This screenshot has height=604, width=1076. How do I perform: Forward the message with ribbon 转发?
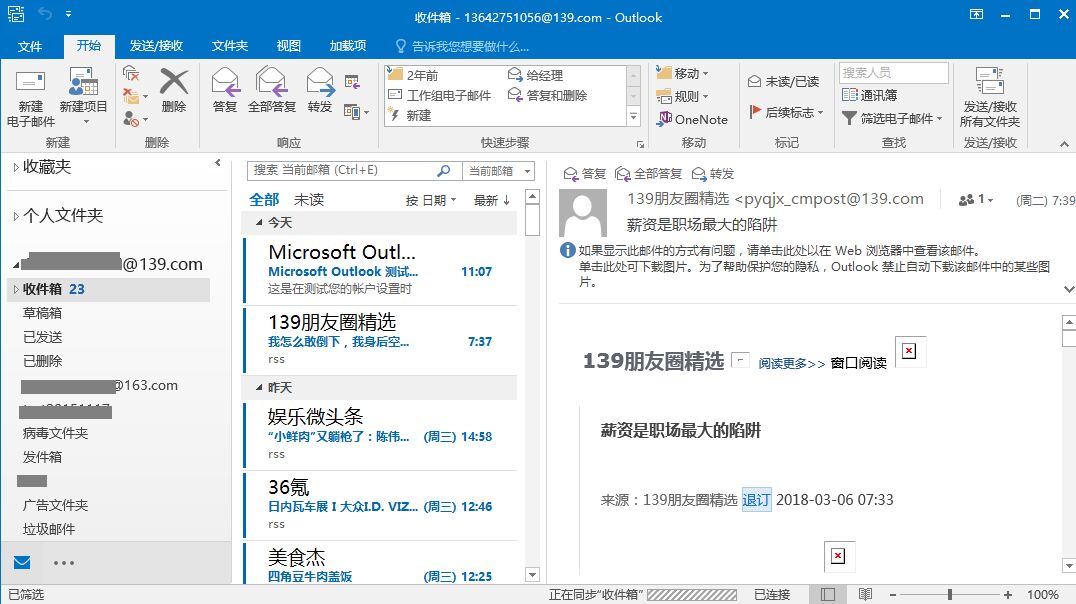coord(320,91)
